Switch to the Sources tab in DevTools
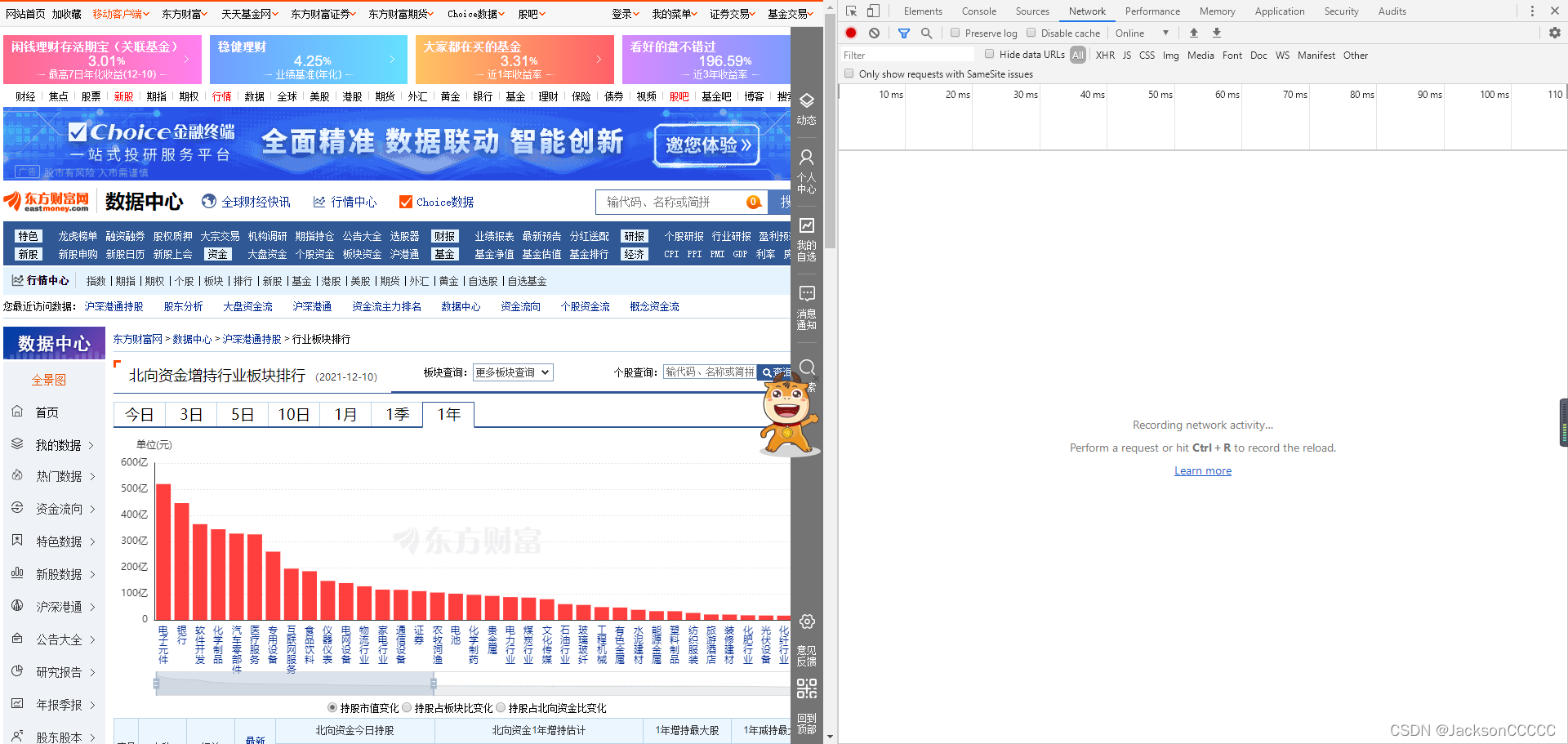The width and height of the screenshot is (1568, 744). click(x=1032, y=11)
